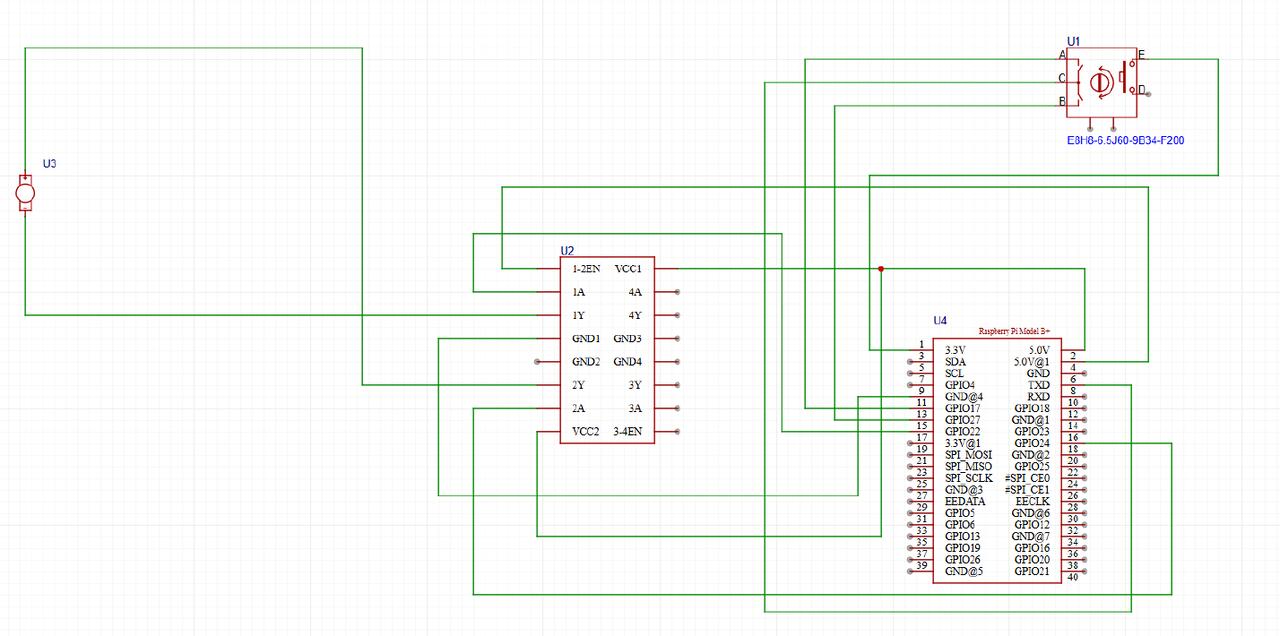Click the SPI_MISO pin label
This screenshot has width=1280, height=636.
pyautogui.click(x=969, y=467)
